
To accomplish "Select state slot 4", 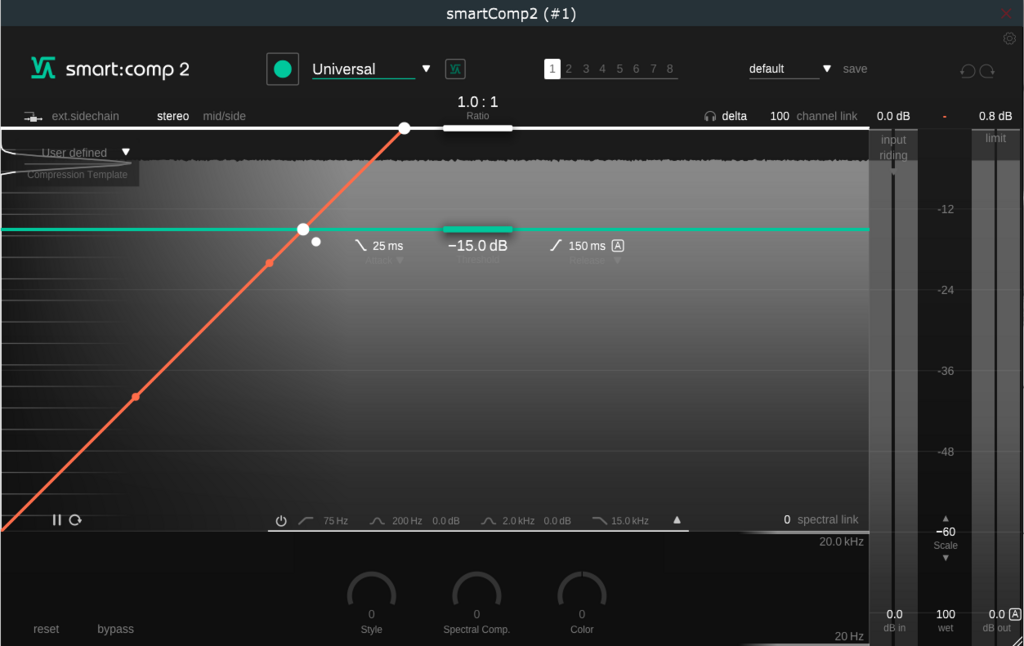I will [602, 69].
